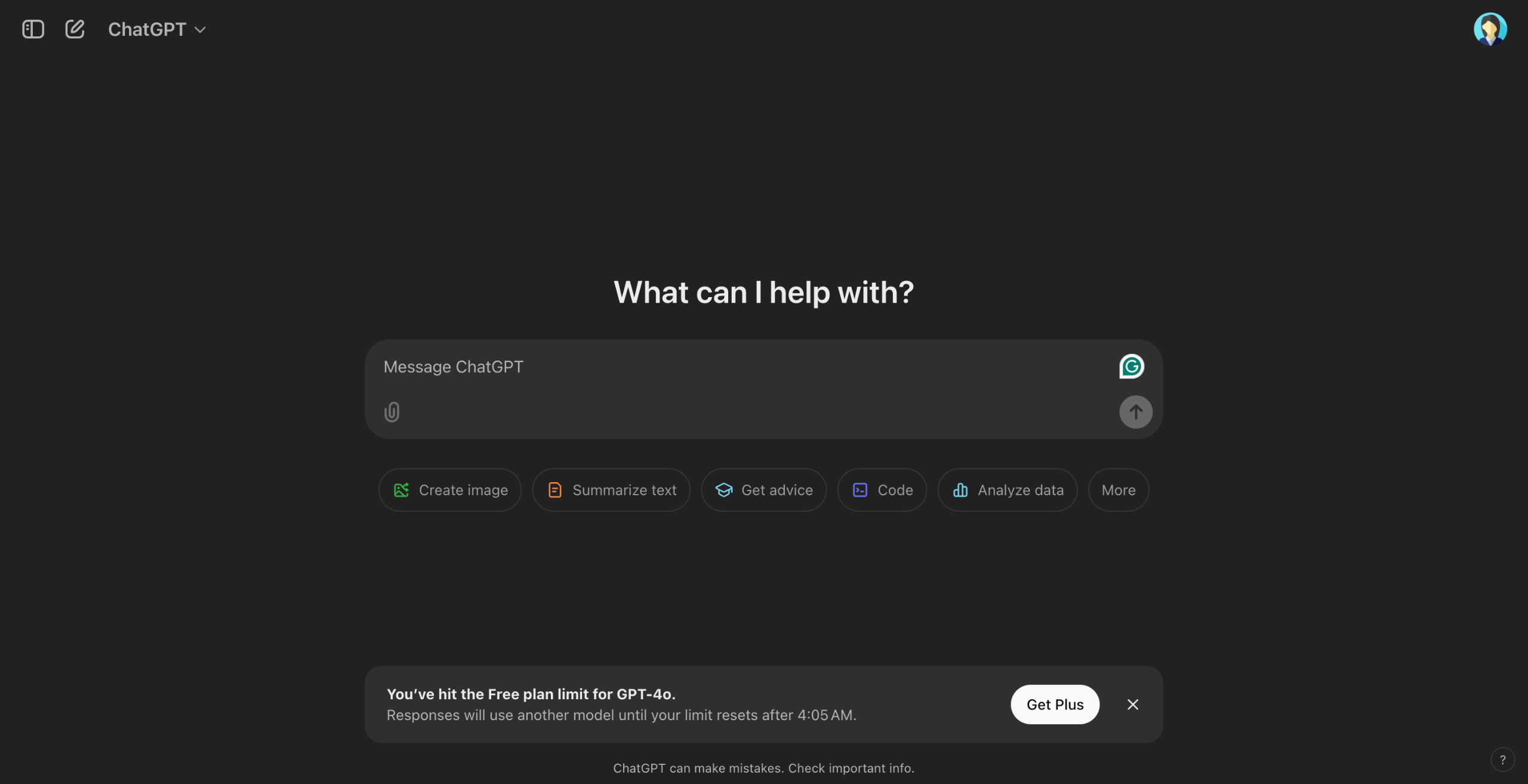The image size is (1528, 784).
Task: Click the Get Plus upgrade button
Action: (x=1055, y=704)
